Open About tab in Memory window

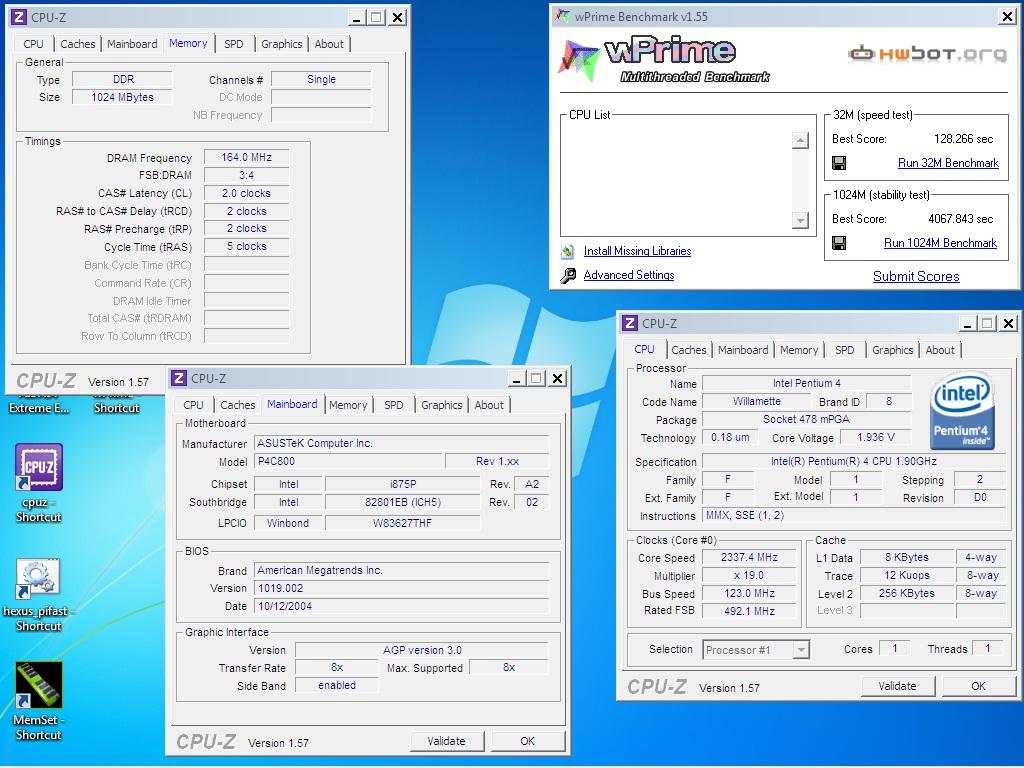(x=328, y=44)
